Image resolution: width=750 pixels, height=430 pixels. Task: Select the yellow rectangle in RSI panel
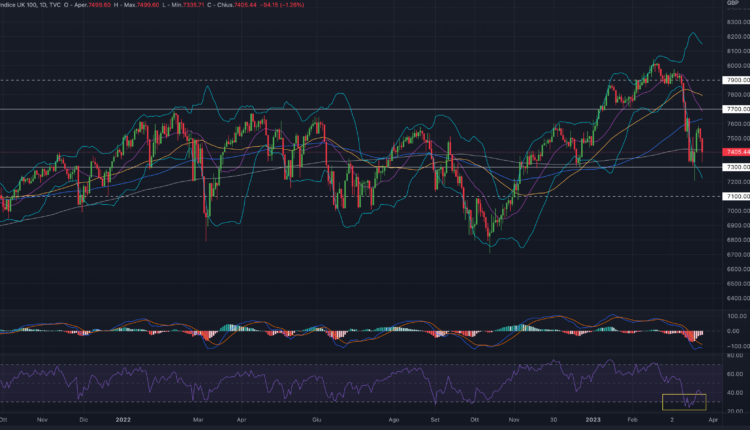click(x=684, y=402)
